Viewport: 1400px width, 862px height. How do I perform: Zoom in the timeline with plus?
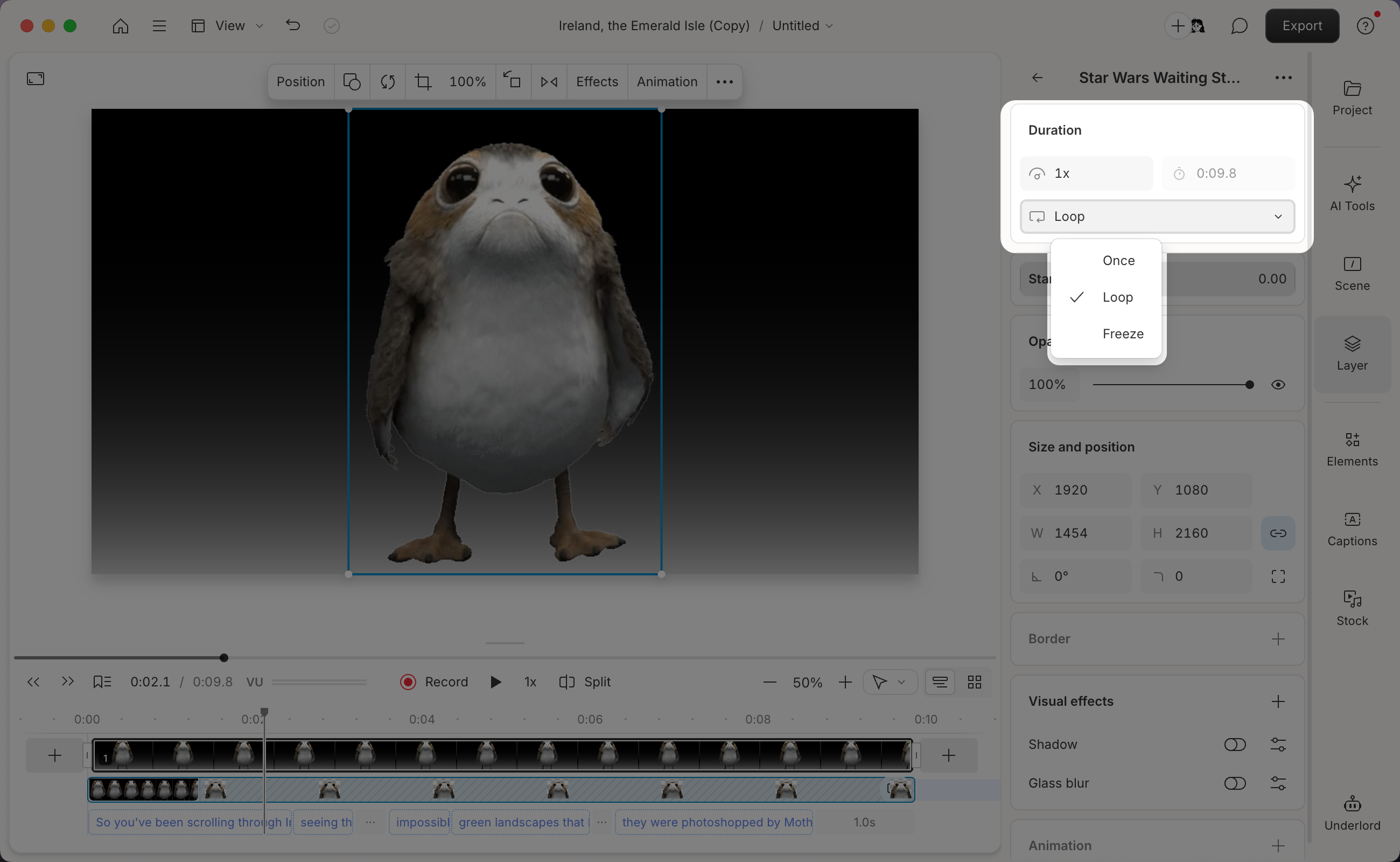tap(845, 682)
